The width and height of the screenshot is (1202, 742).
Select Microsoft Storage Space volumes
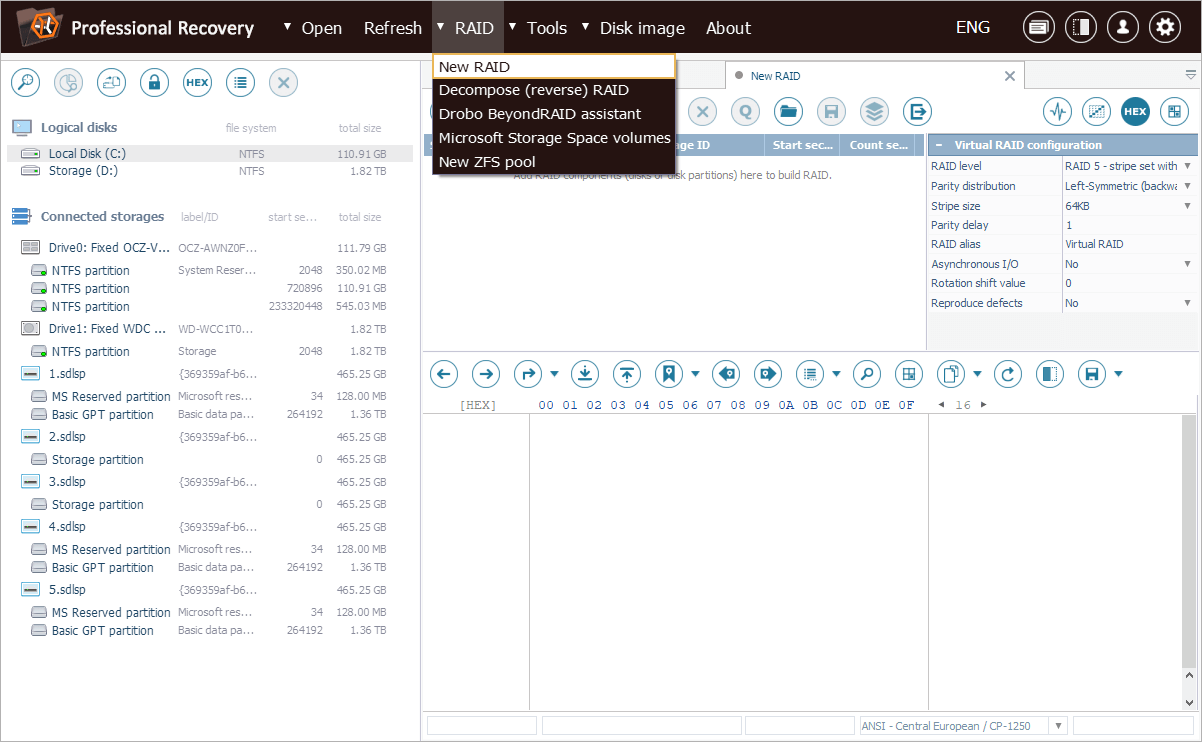click(x=554, y=138)
